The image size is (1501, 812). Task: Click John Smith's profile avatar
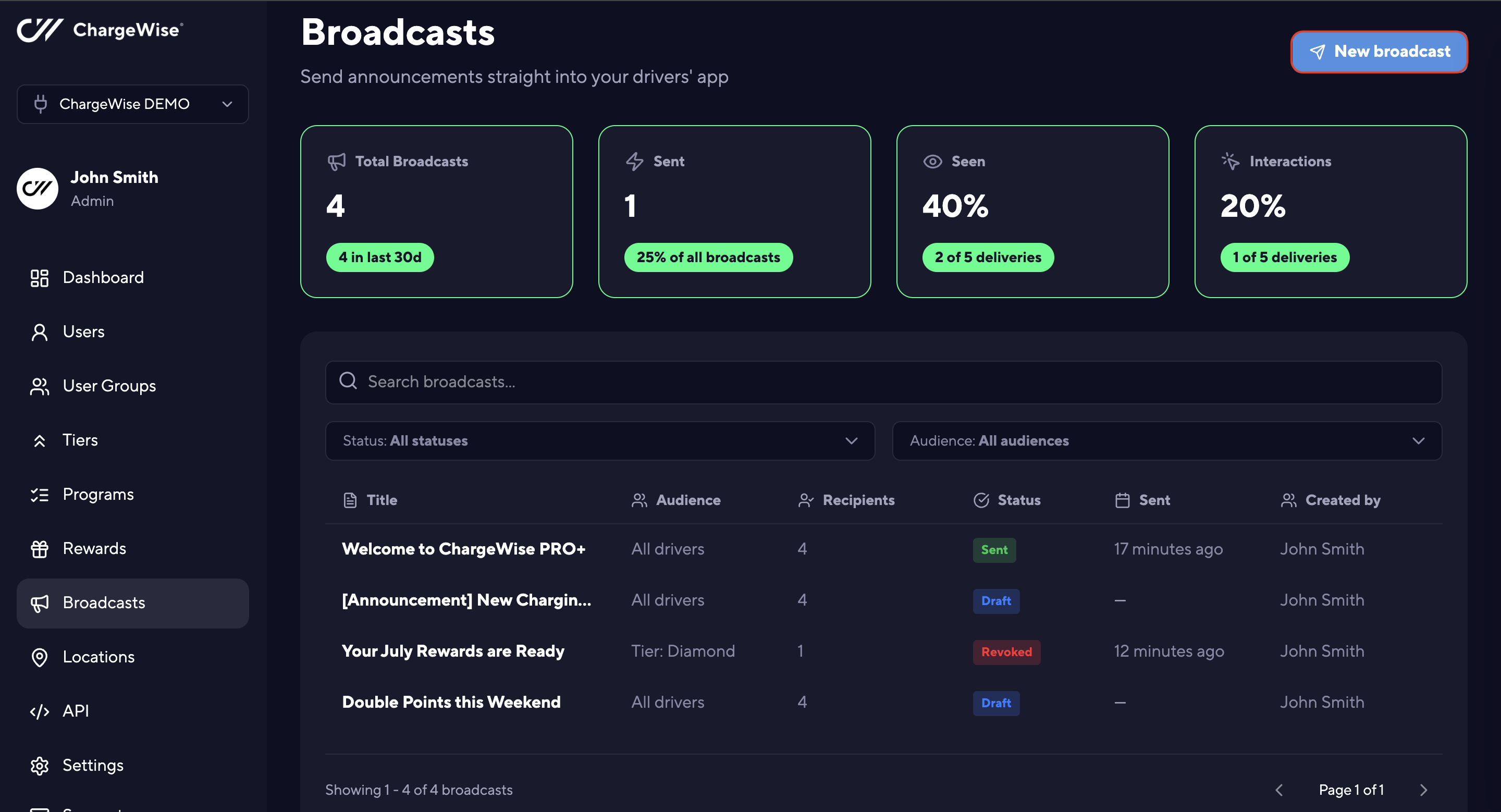pyautogui.click(x=38, y=189)
